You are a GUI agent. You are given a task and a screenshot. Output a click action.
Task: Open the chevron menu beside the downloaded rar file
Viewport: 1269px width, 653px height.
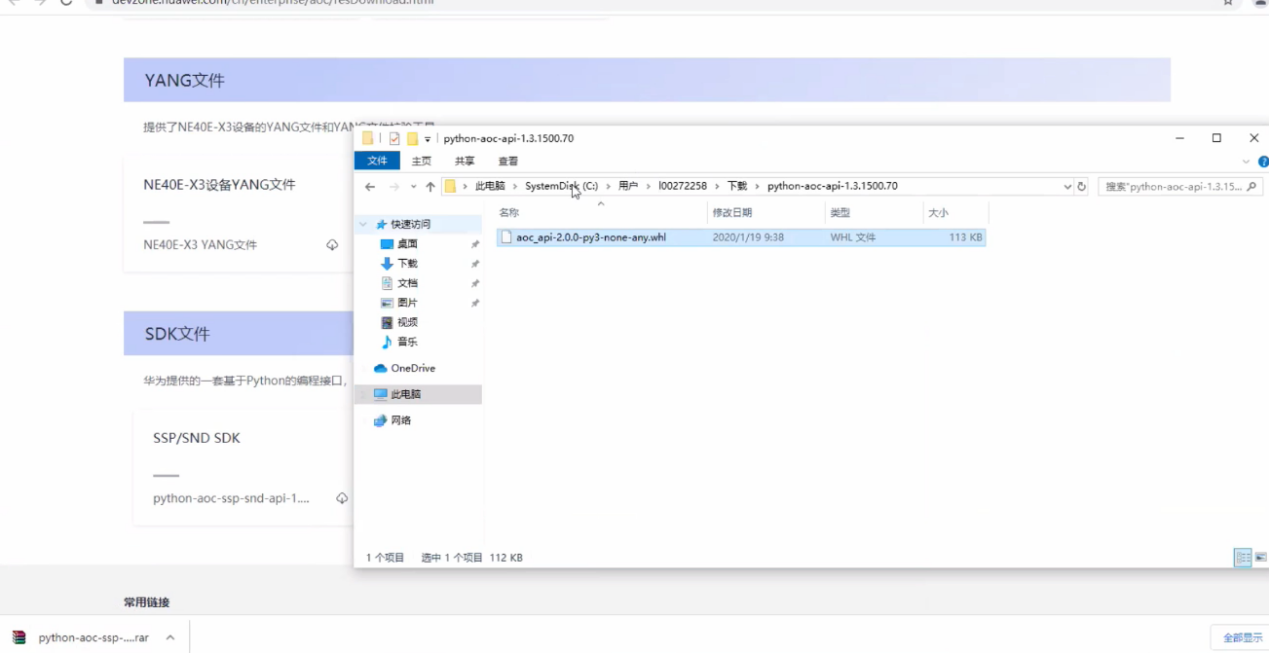pos(170,637)
